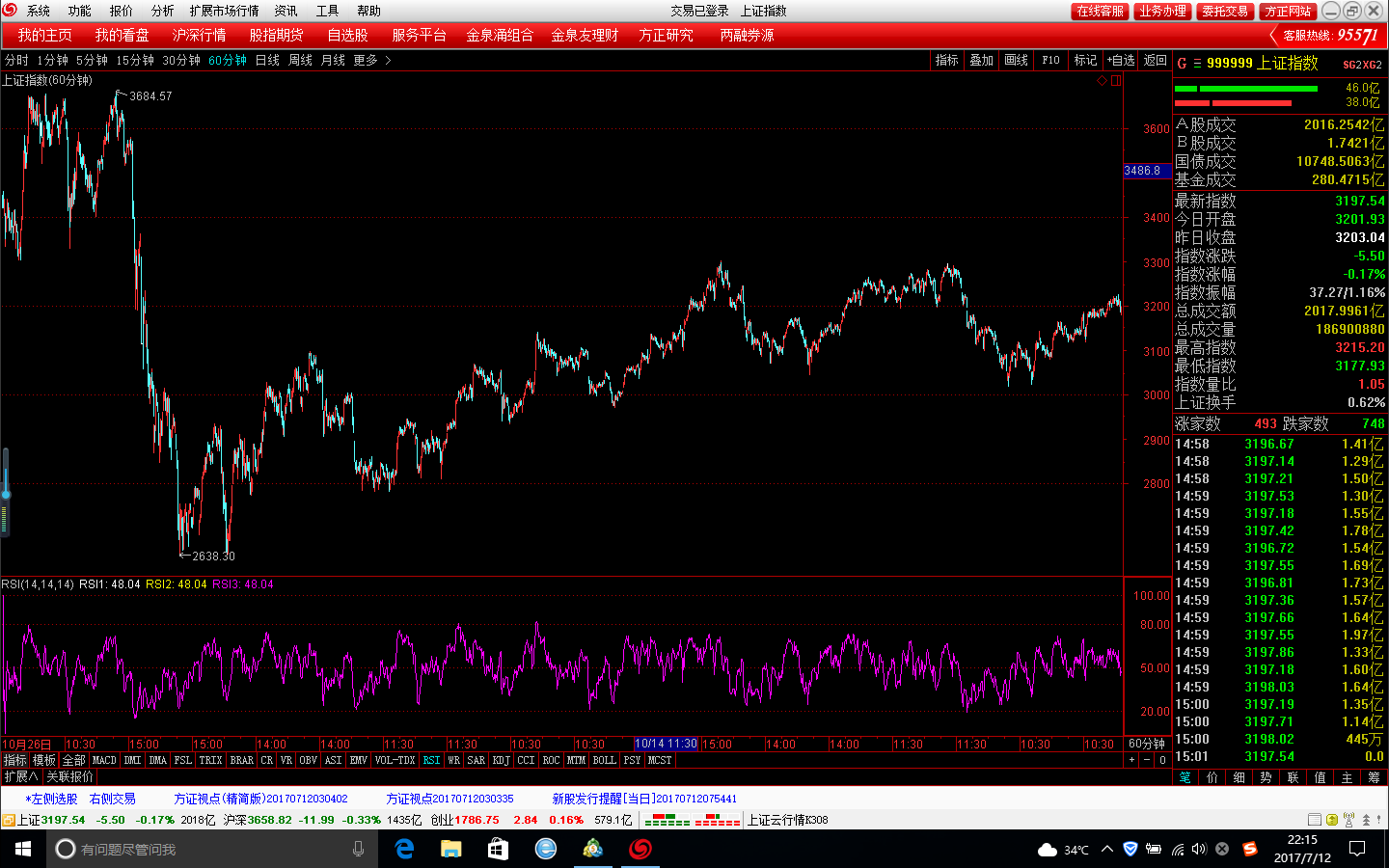1389x868 pixels.
Task: Open the 工具 menu
Action: click(x=328, y=11)
